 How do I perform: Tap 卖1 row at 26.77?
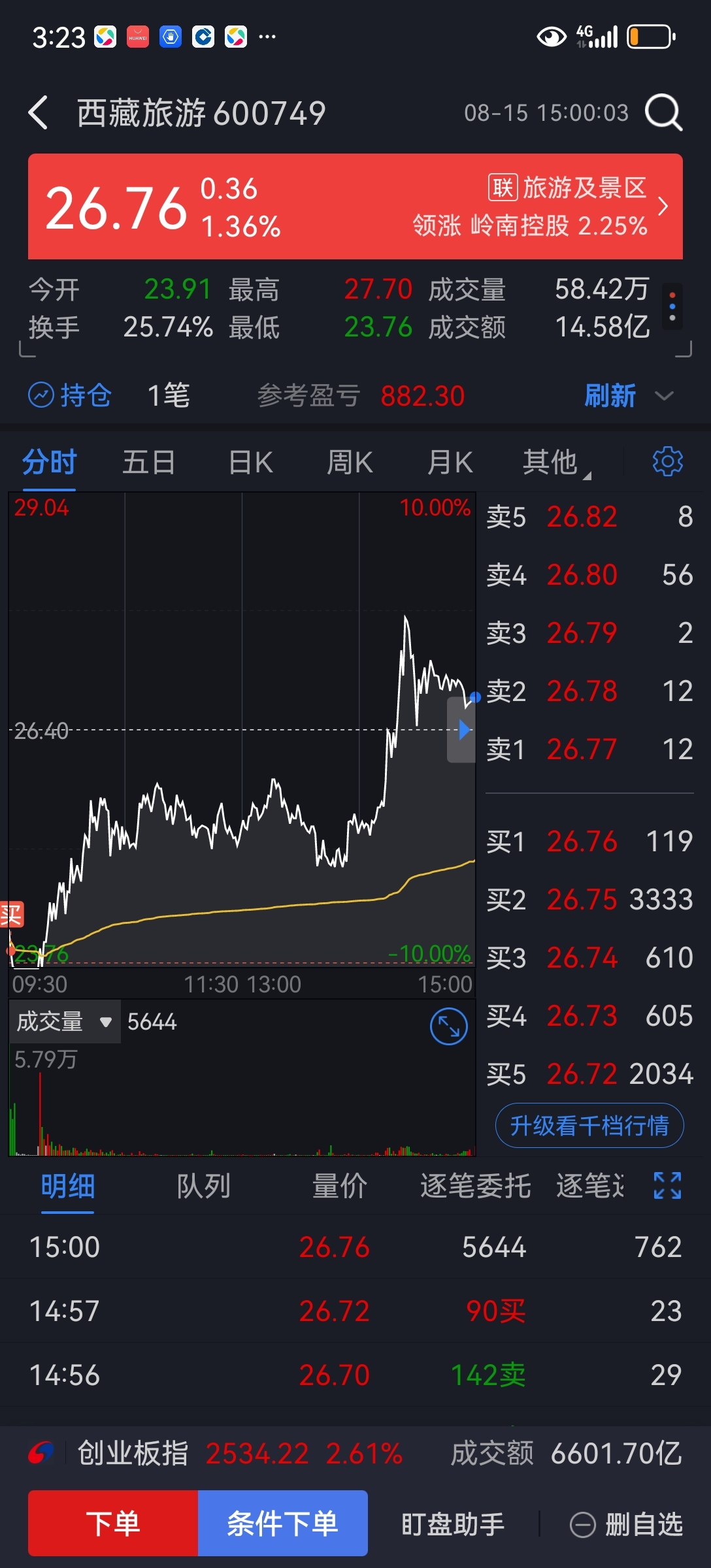click(x=589, y=749)
